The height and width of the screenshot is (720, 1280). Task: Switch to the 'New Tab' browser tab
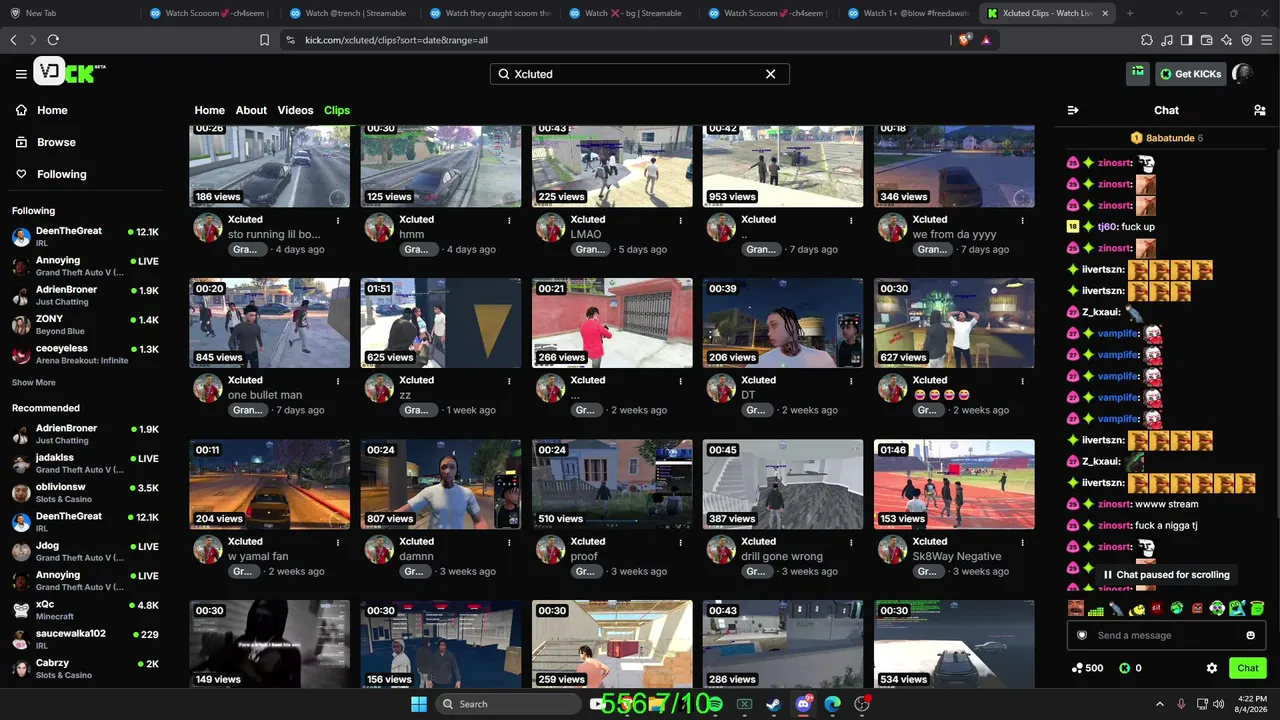[68, 13]
